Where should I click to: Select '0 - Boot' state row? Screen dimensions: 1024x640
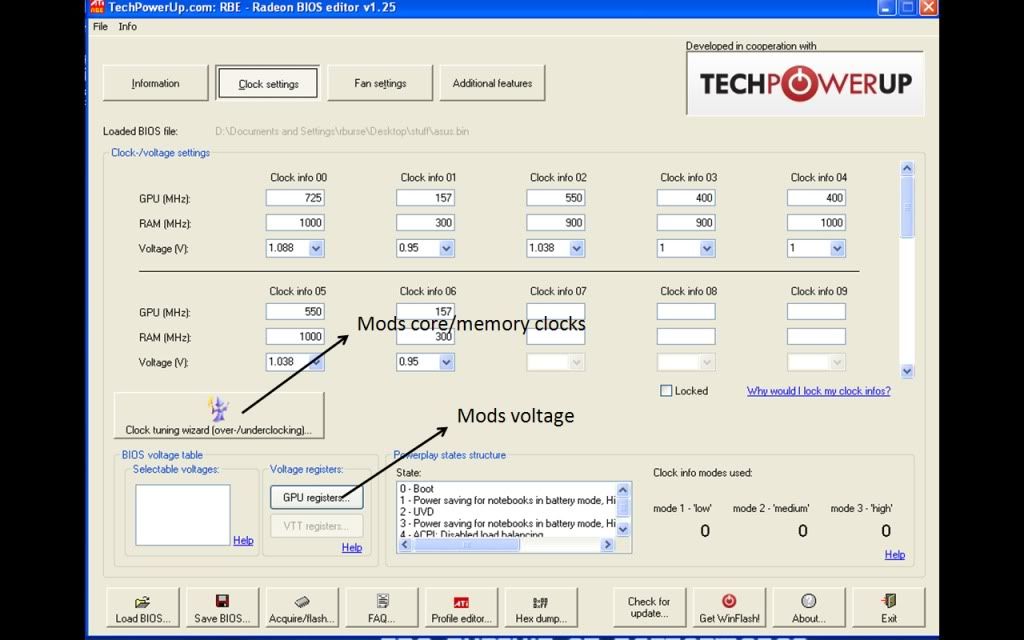pyautogui.click(x=507, y=488)
